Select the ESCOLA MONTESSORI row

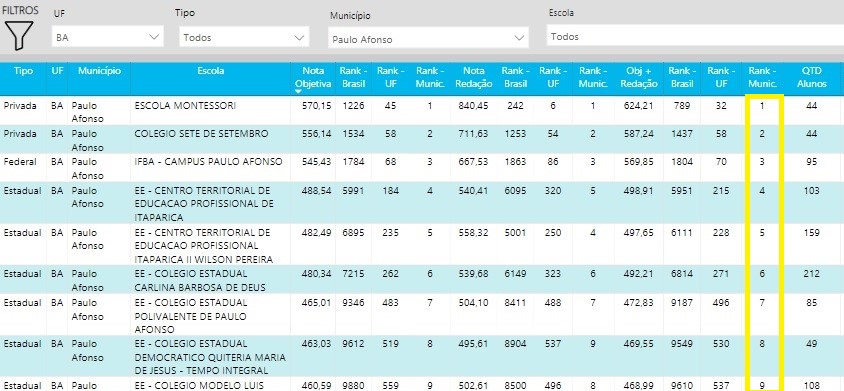point(422,111)
